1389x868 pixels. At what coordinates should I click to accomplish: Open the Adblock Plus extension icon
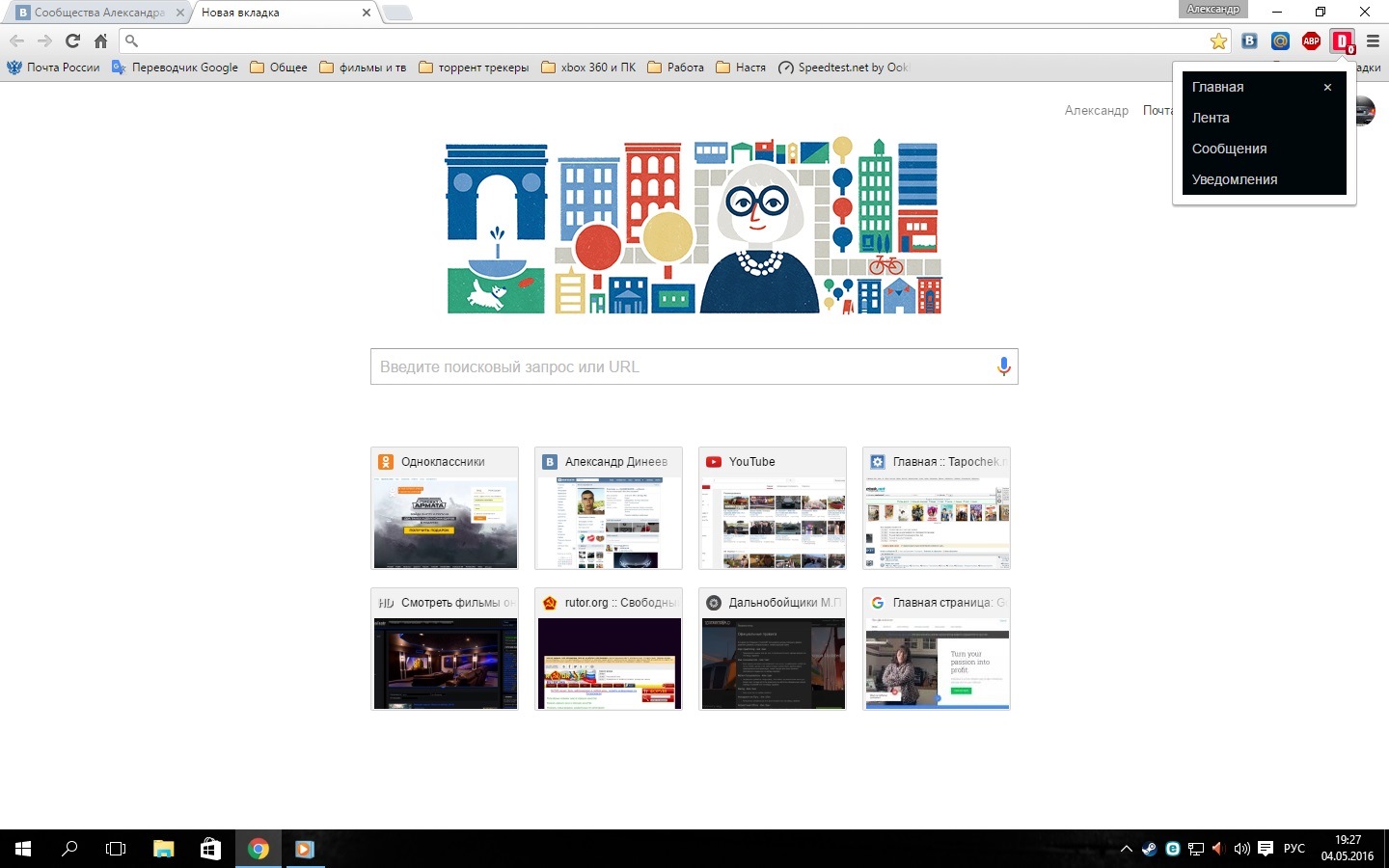(1311, 41)
